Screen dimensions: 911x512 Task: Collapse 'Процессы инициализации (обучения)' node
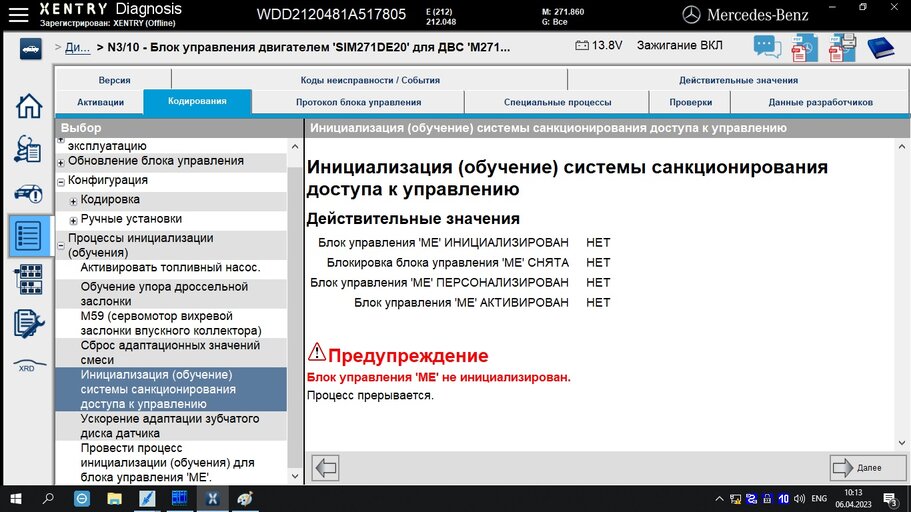[61, 246]
